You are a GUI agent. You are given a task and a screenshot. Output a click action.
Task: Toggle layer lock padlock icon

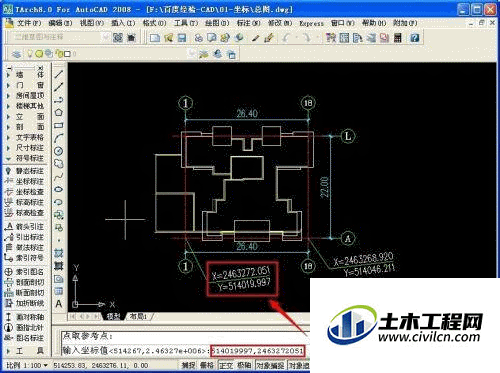click(59, 53)
